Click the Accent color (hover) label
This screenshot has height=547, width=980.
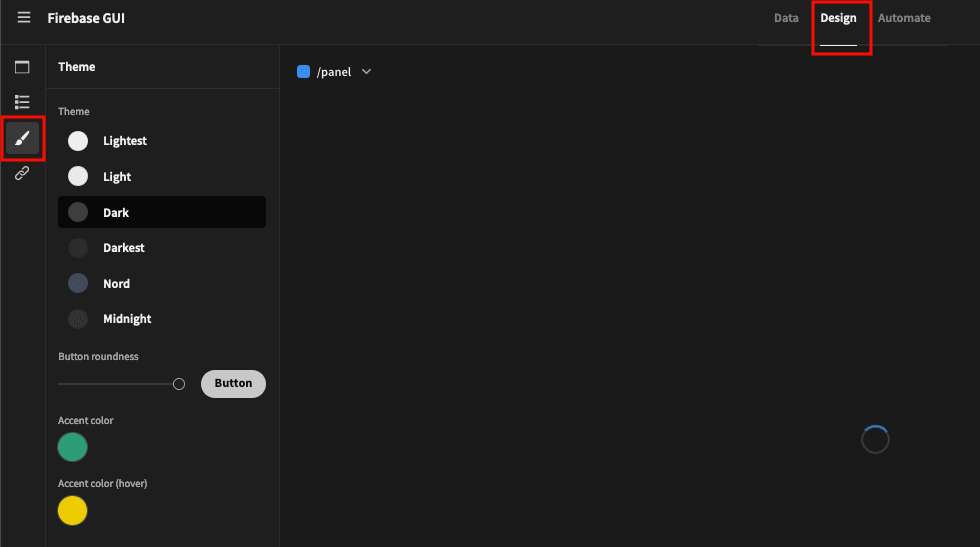(x=102, y=483)
